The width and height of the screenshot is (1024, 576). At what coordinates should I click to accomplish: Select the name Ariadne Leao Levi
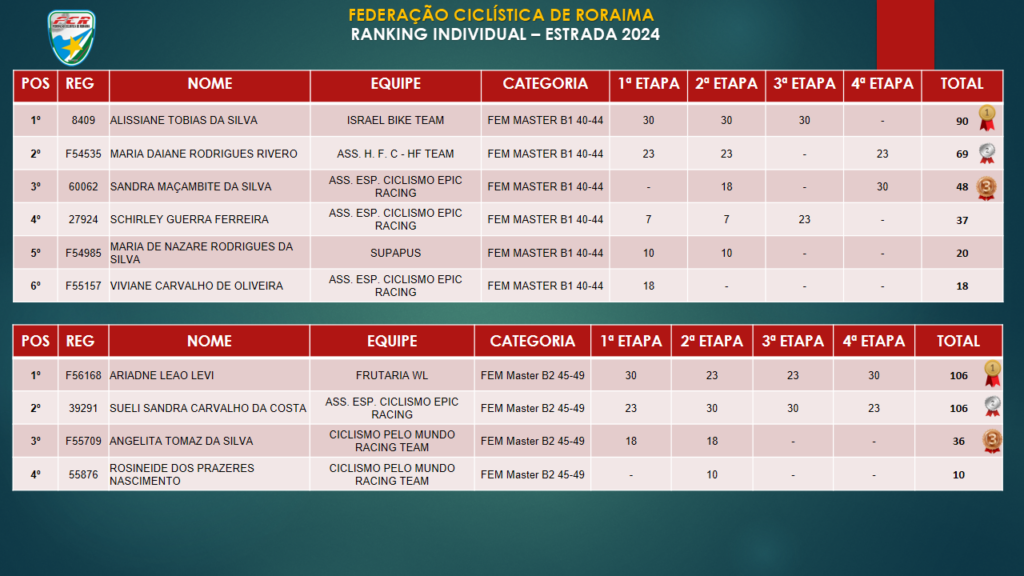tap(161, 376)
